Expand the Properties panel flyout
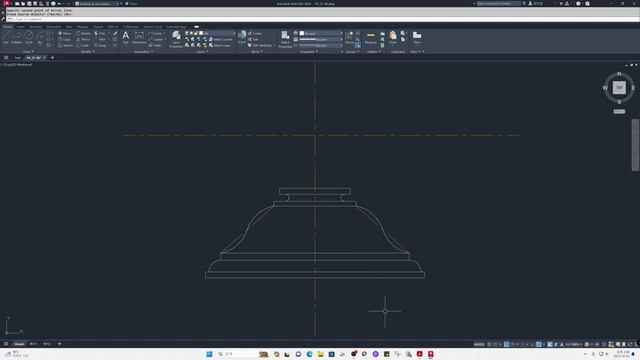Viewport: 640px width, 360px height. (309, 52)
